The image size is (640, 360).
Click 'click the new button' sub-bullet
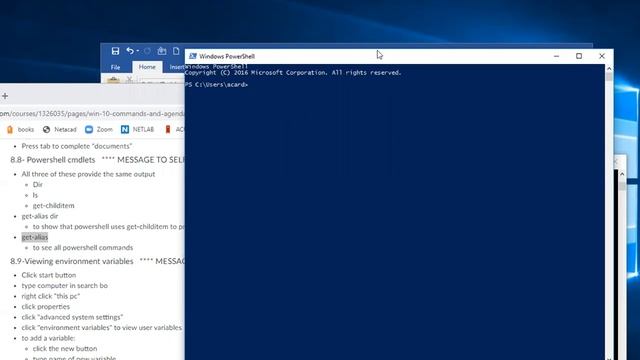point(65,349)
